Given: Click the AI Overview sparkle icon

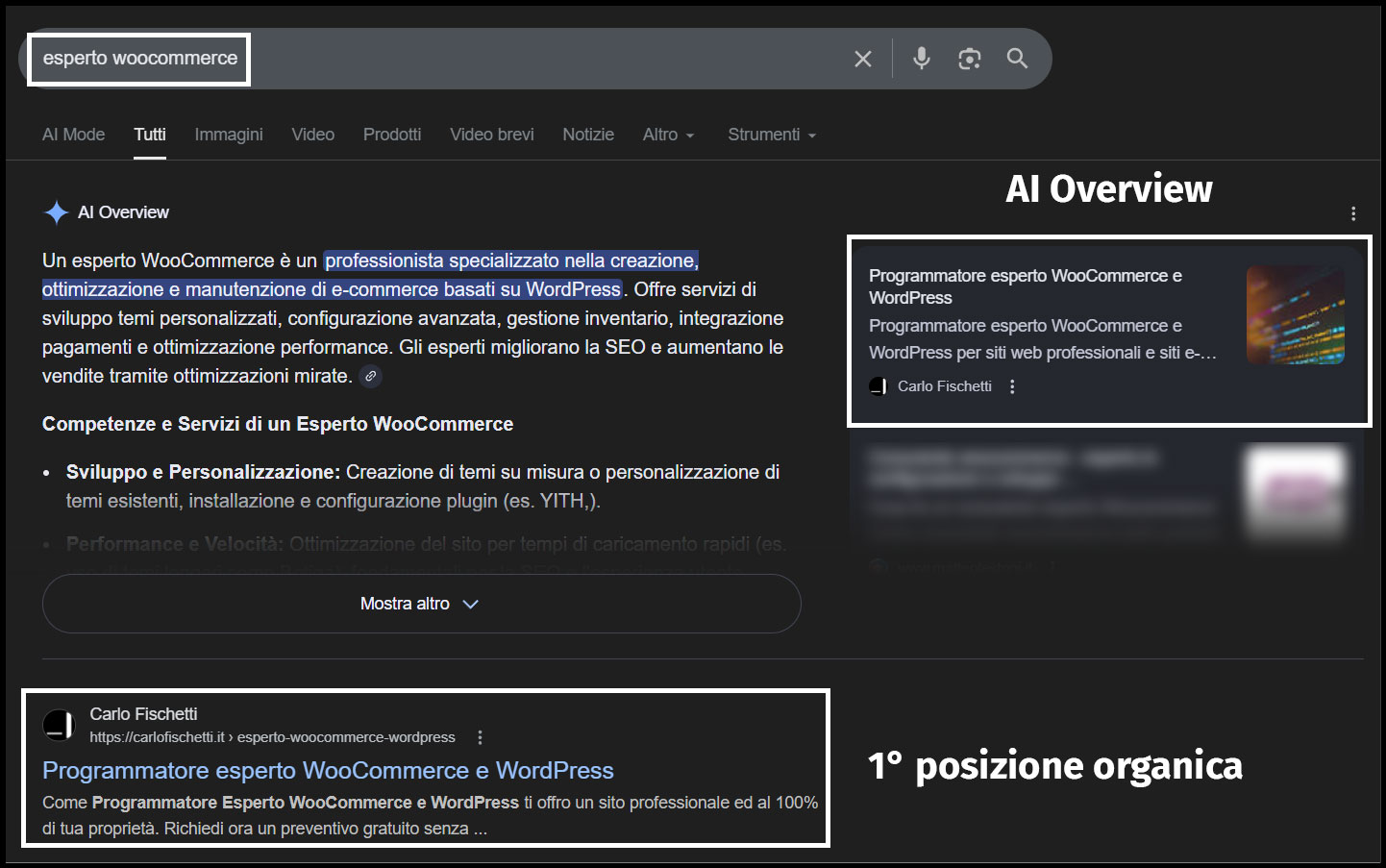Looking at the screenshot, I should [57, 212].
